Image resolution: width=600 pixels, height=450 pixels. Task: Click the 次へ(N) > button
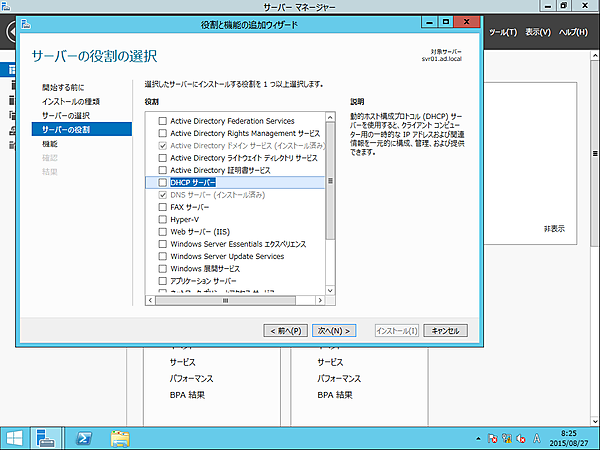pos(334,331)
